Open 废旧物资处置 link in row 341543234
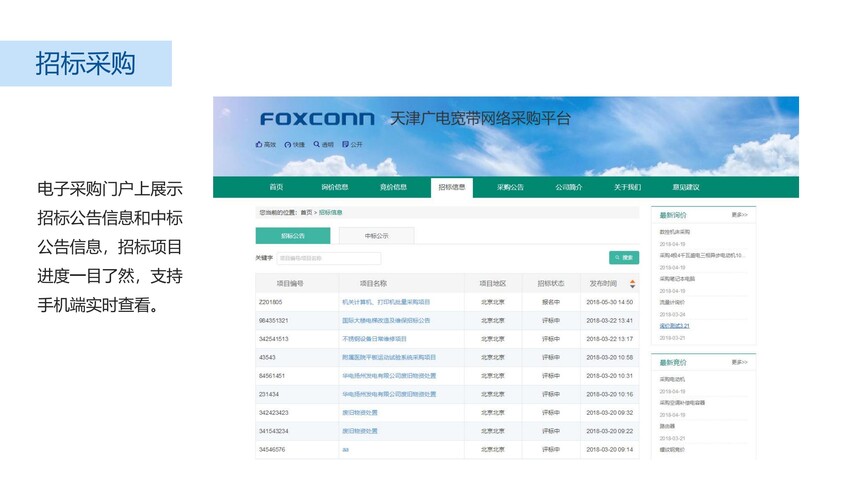Viewport: 860px width, 484px height. click(360, 431)
